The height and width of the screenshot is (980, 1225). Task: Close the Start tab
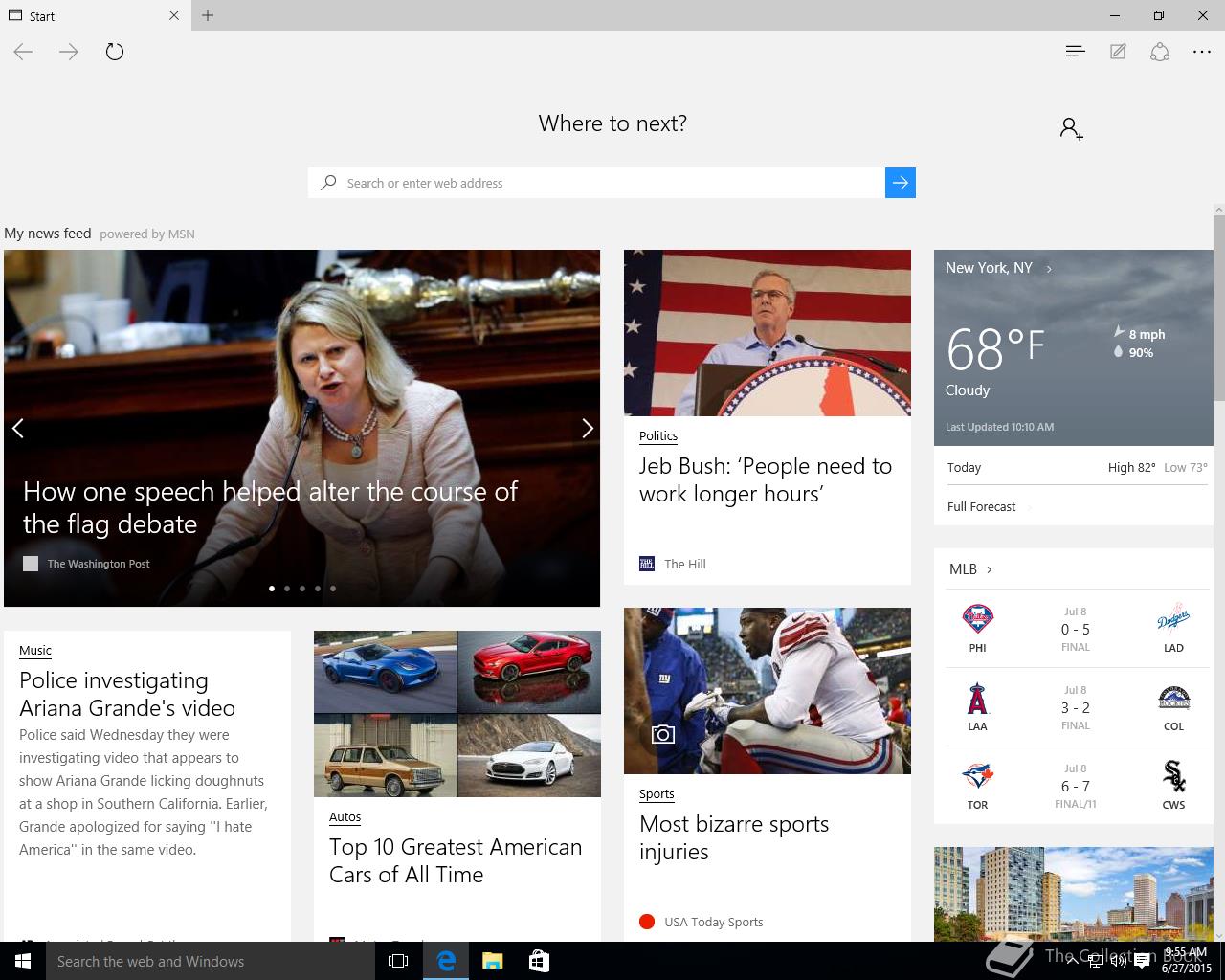173,15
